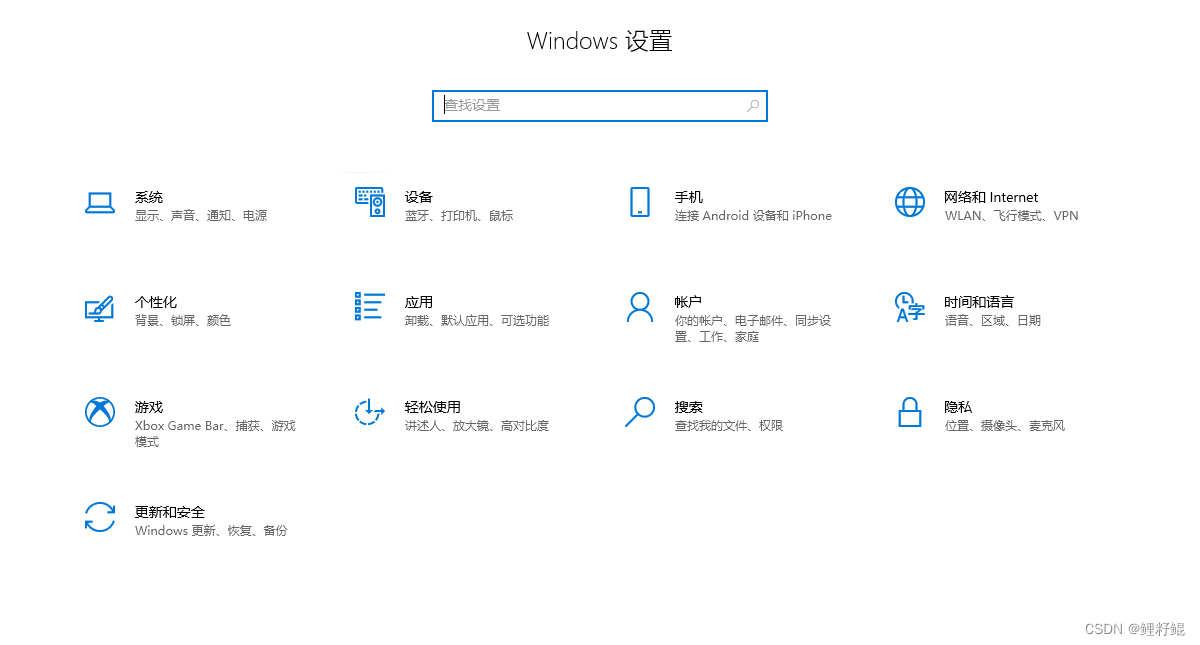The width and height of the screenshot is (1200, 645).
Task: Click the text 位置、摄像头、麦克风
Action: pos(1005,426)
